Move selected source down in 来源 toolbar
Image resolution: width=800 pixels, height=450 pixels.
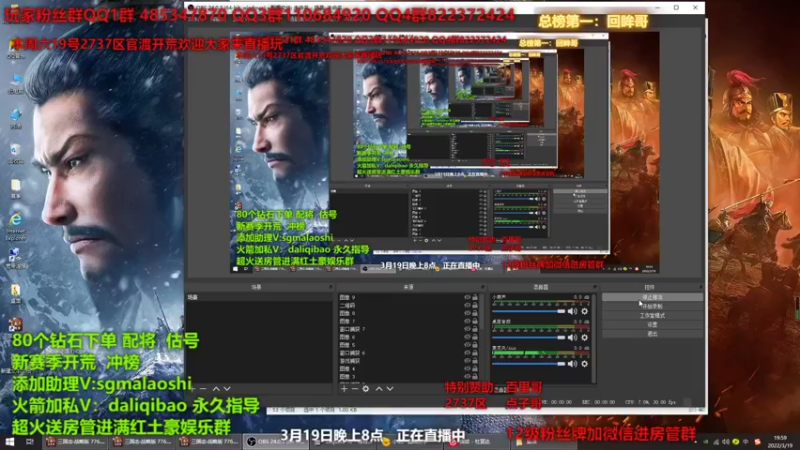(390, 389)
